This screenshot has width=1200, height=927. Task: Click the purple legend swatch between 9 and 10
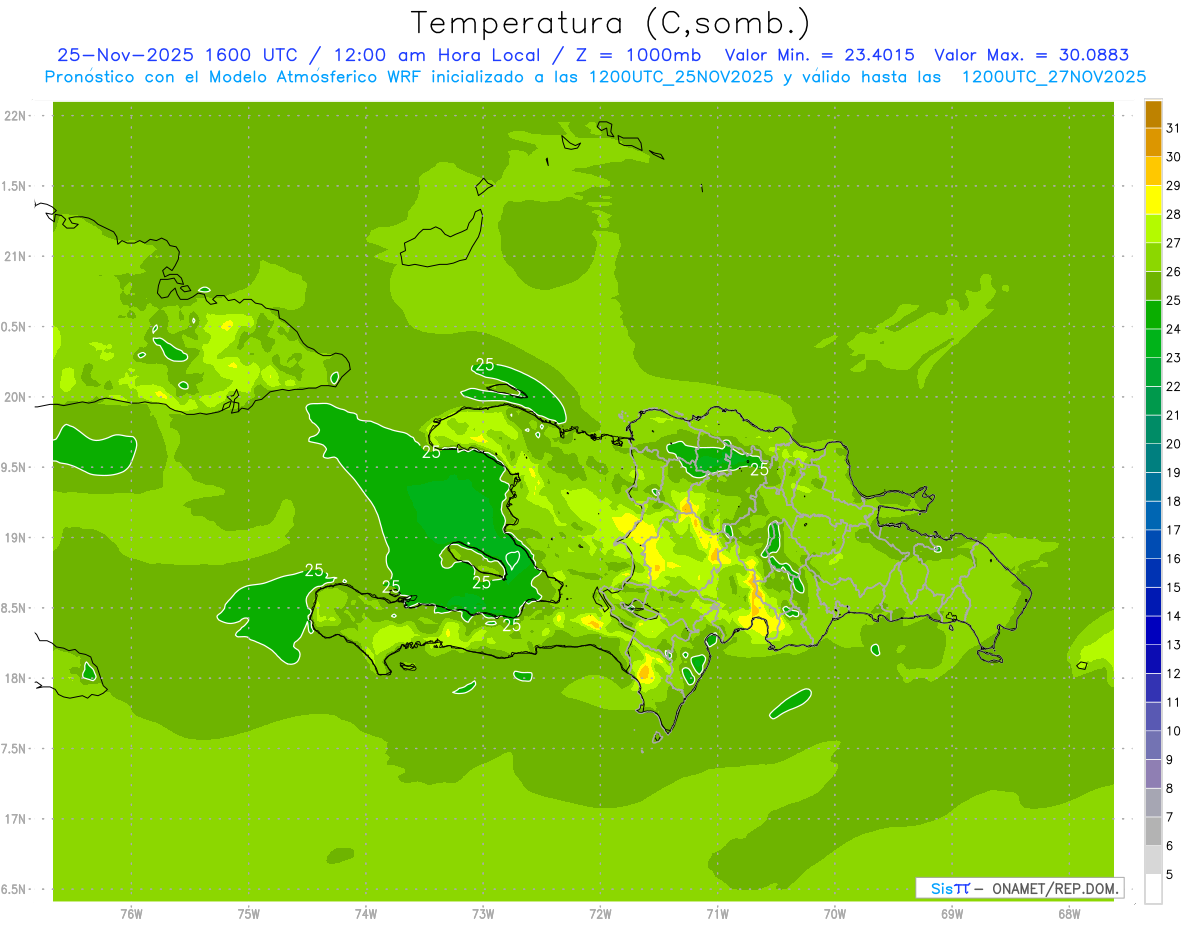point(1153,746)
